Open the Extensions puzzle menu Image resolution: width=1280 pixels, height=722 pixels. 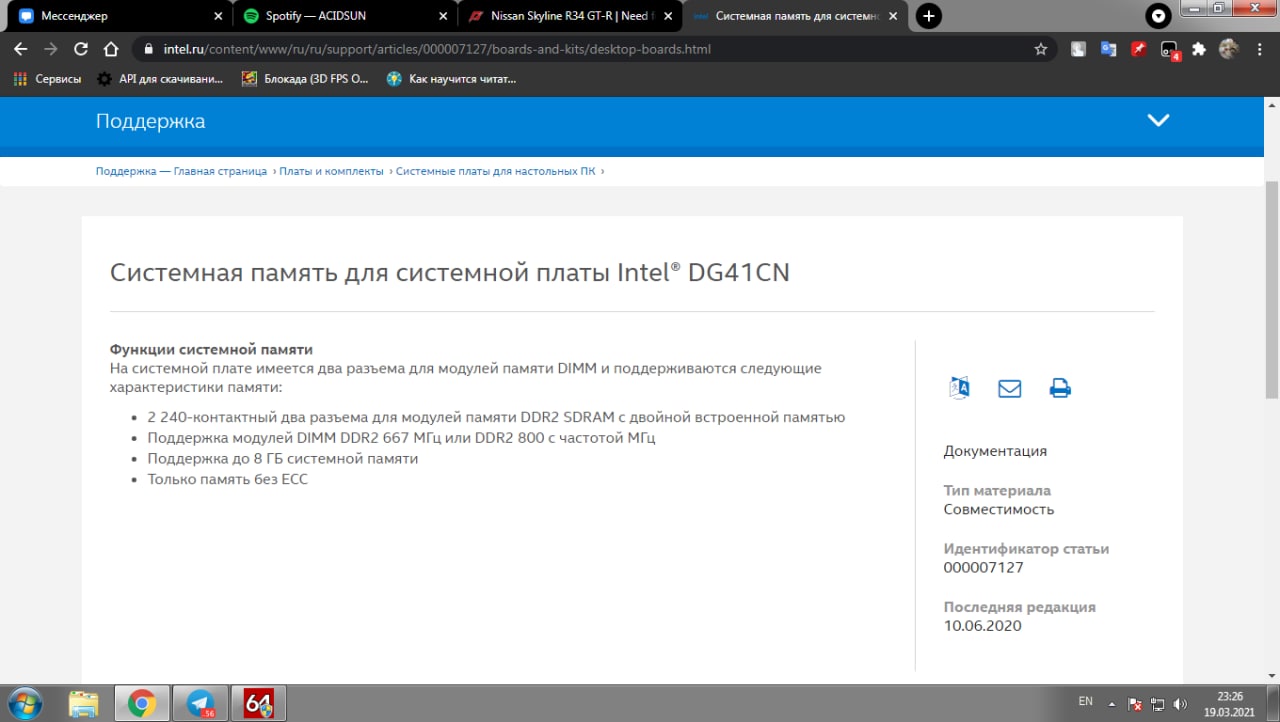pyautogui.click(x=1199, y=49)
